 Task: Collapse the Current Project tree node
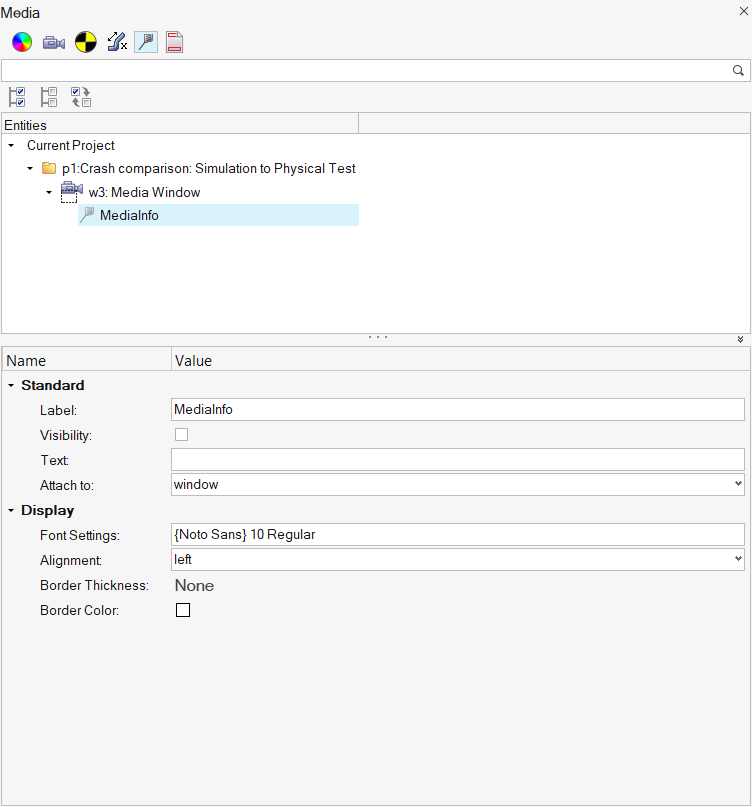[x=11, y=146]
